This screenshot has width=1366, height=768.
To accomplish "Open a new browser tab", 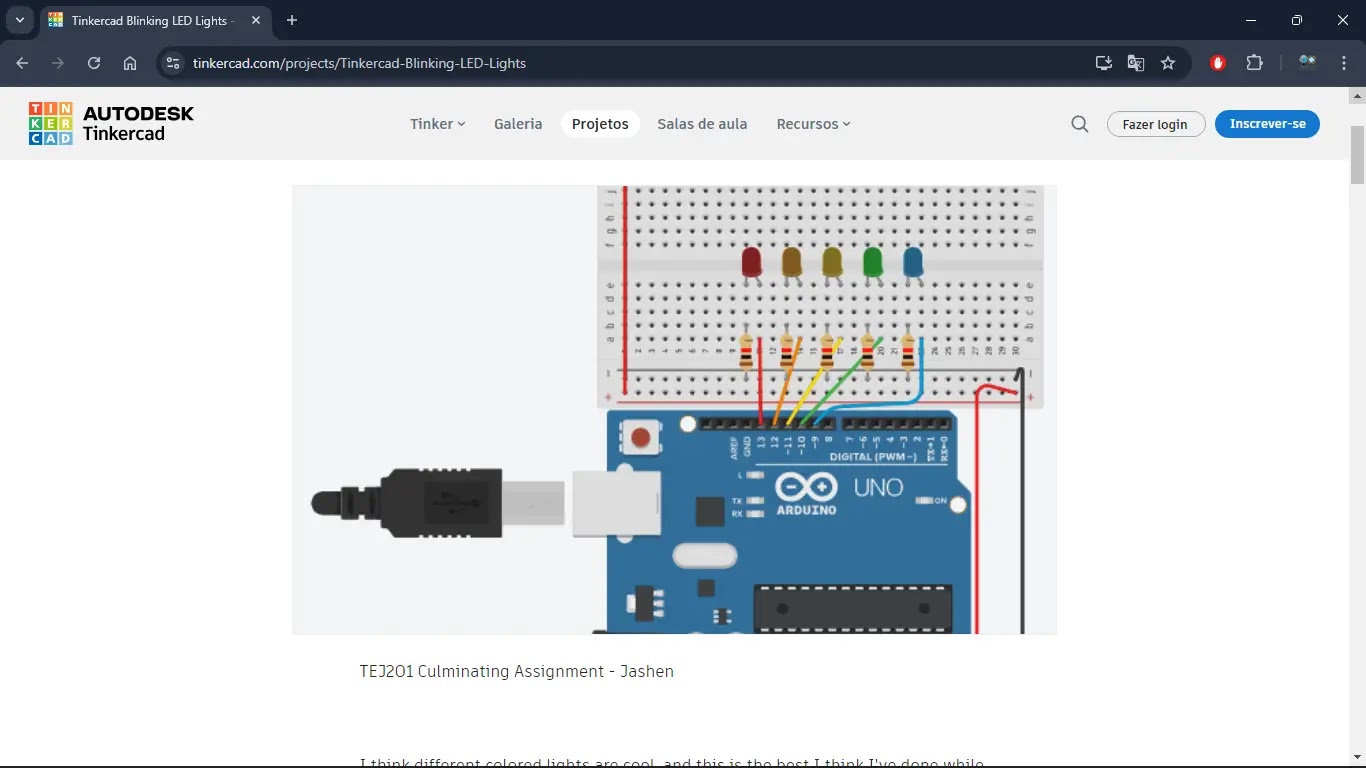I will [292, 20].
